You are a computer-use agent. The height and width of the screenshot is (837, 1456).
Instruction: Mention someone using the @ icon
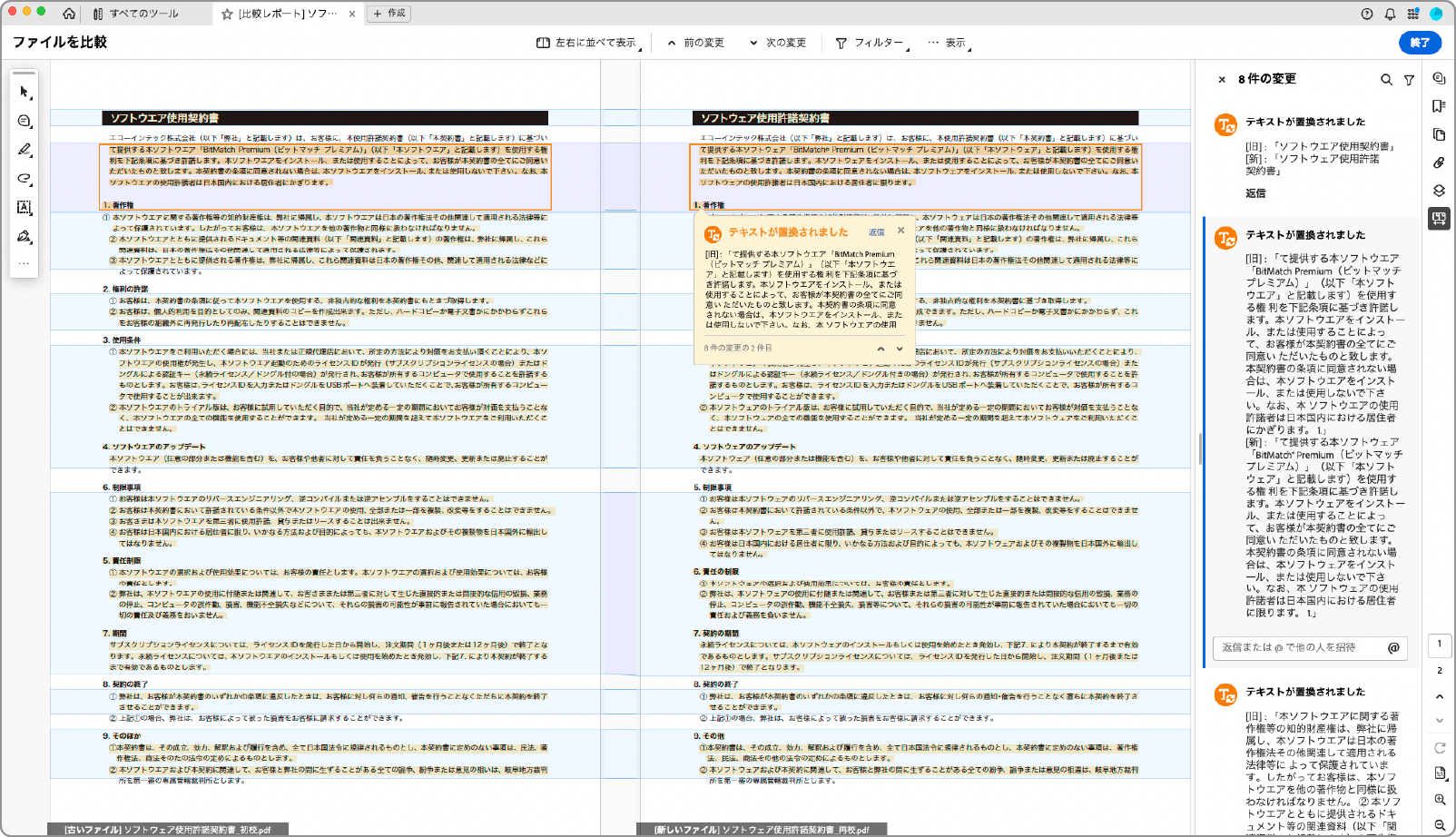[1393, 647]
